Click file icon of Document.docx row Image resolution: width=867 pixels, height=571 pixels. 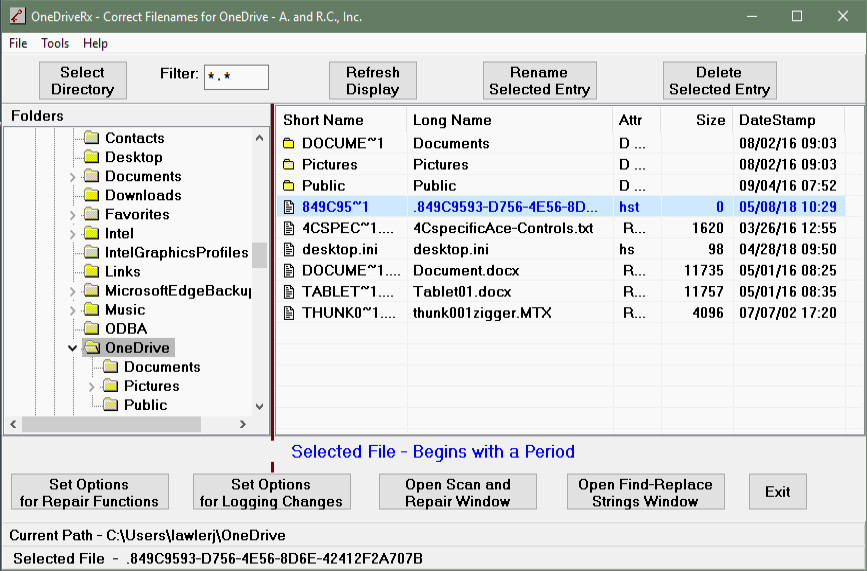pos(289,270)
